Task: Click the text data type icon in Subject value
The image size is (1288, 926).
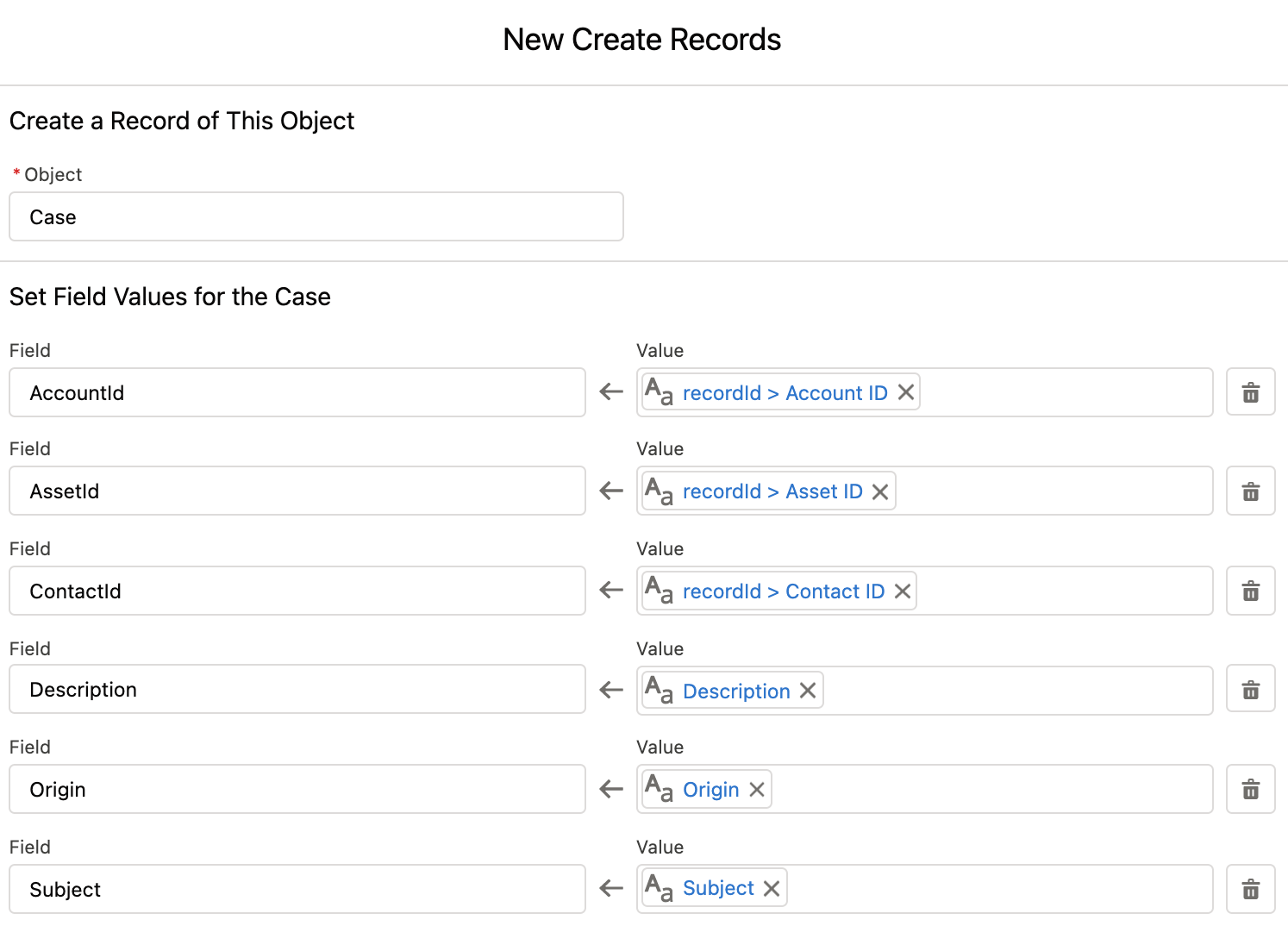Action: click(660, 888)
